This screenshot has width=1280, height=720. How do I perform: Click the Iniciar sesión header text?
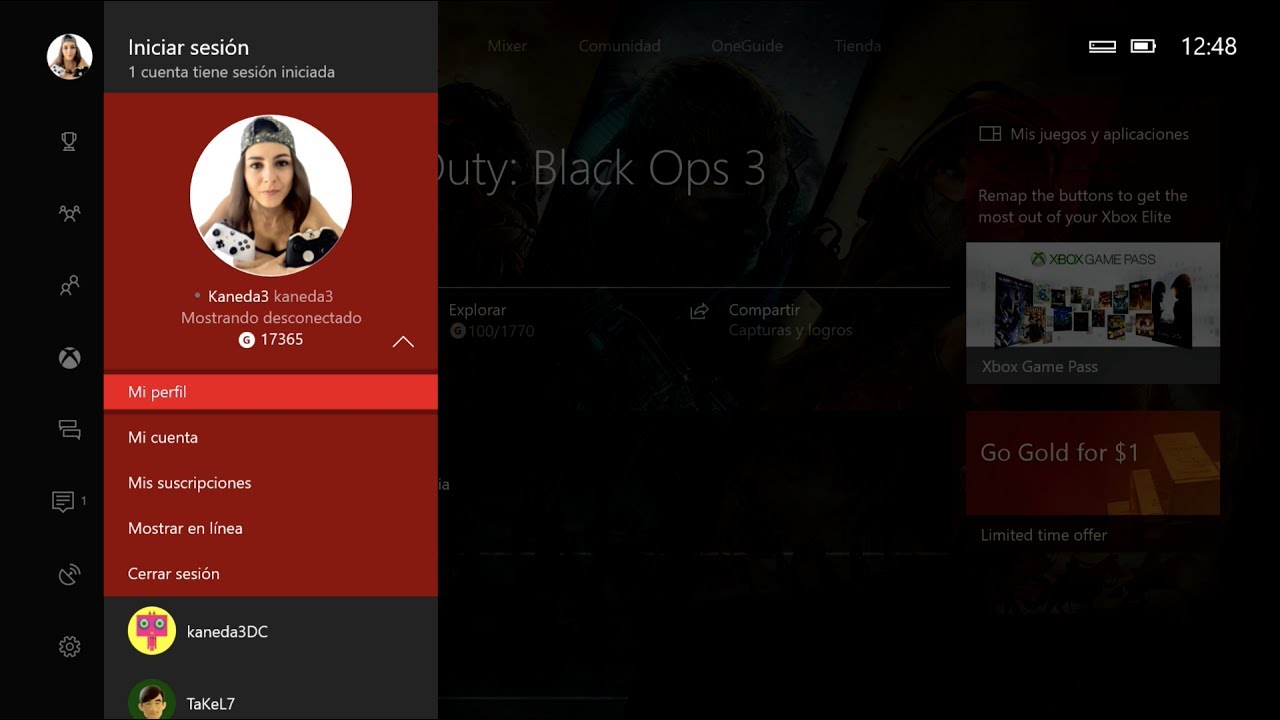click(x=188, y=47)
